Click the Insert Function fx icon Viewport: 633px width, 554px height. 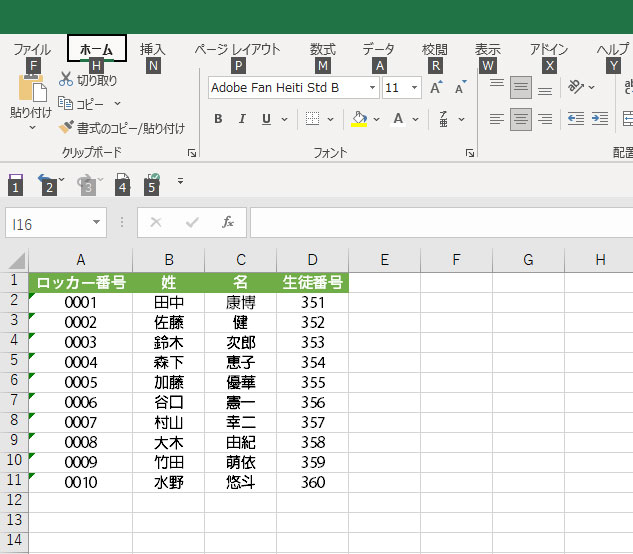coord(228,222)
